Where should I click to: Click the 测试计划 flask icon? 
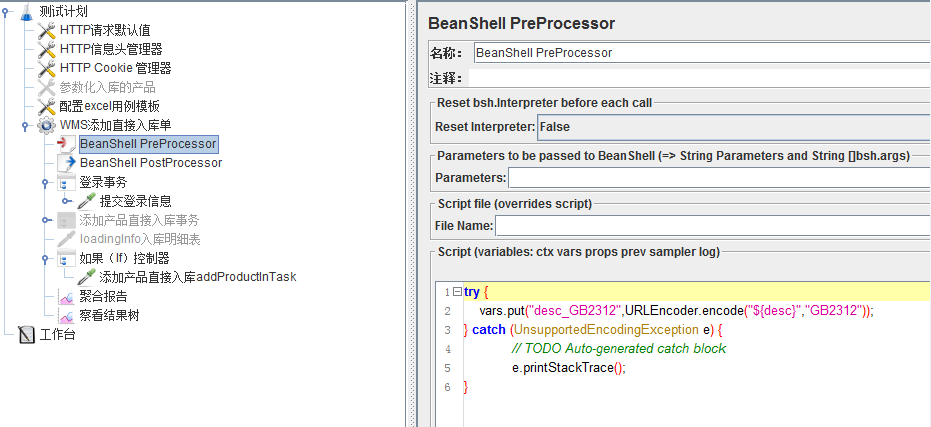[x=26, y=11]
